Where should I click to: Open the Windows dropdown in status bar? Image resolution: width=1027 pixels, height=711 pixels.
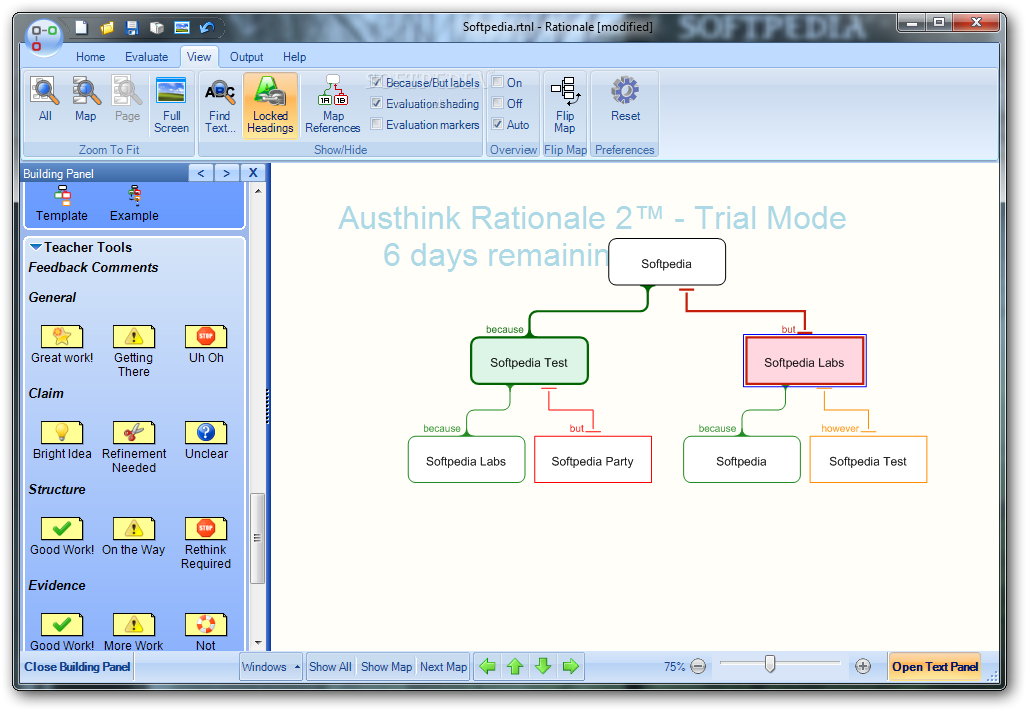[x=271, y=666]
